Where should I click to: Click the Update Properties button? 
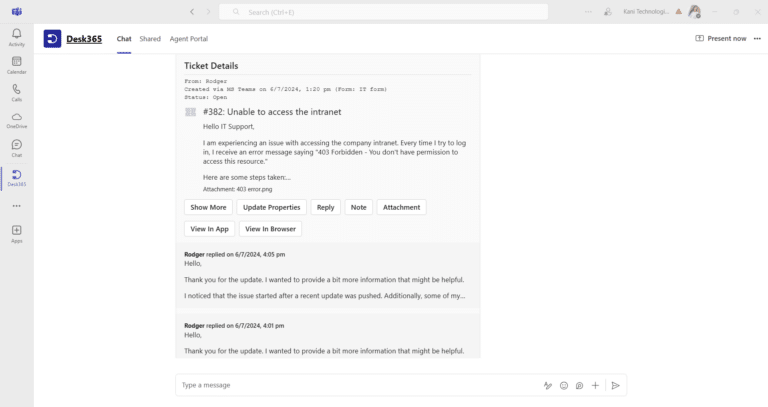click(271, 207)
